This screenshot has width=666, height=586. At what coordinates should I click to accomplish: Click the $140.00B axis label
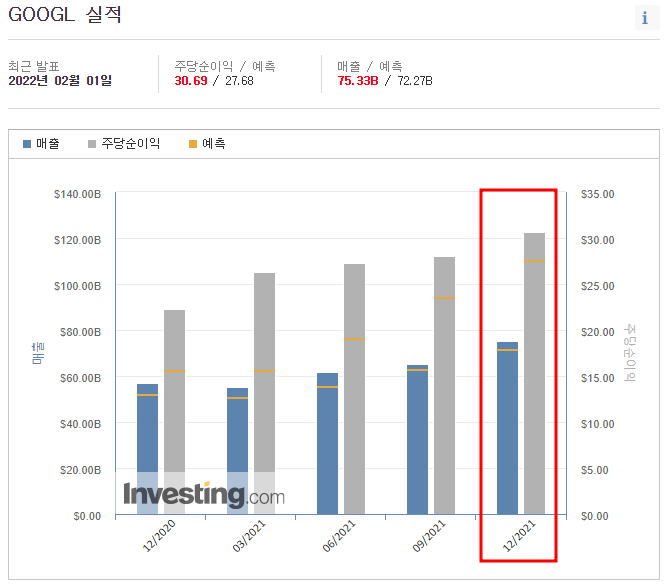point(77,194)
